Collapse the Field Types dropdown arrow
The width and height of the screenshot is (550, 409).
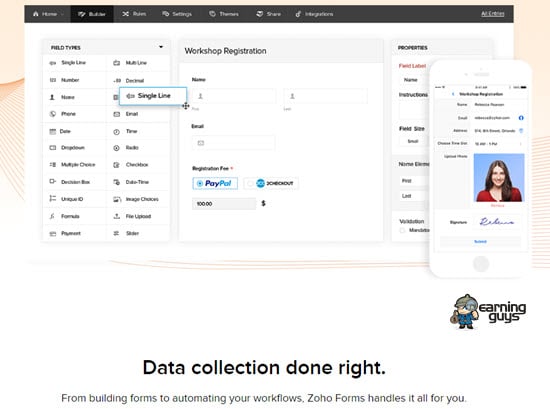(161, 47)
